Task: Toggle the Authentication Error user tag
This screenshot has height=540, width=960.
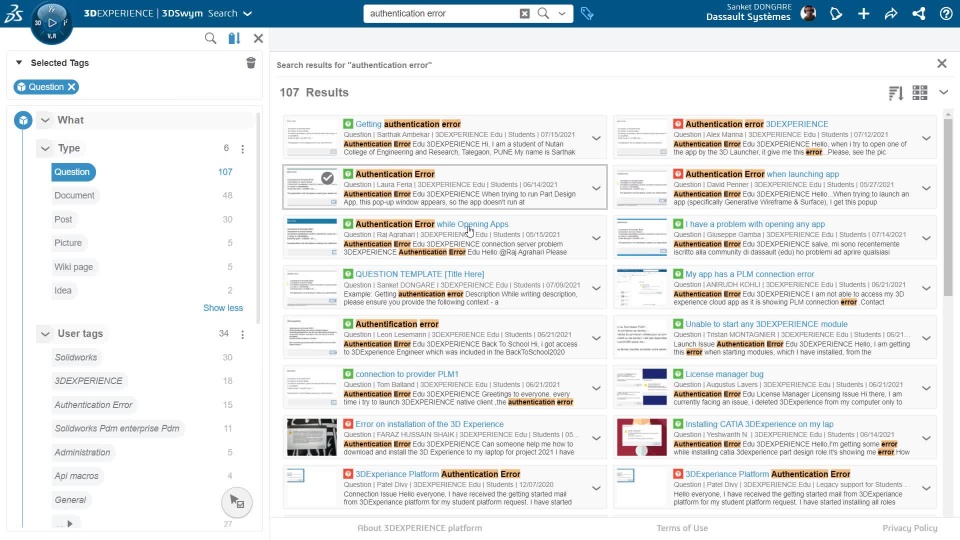Action: (93, 405)
